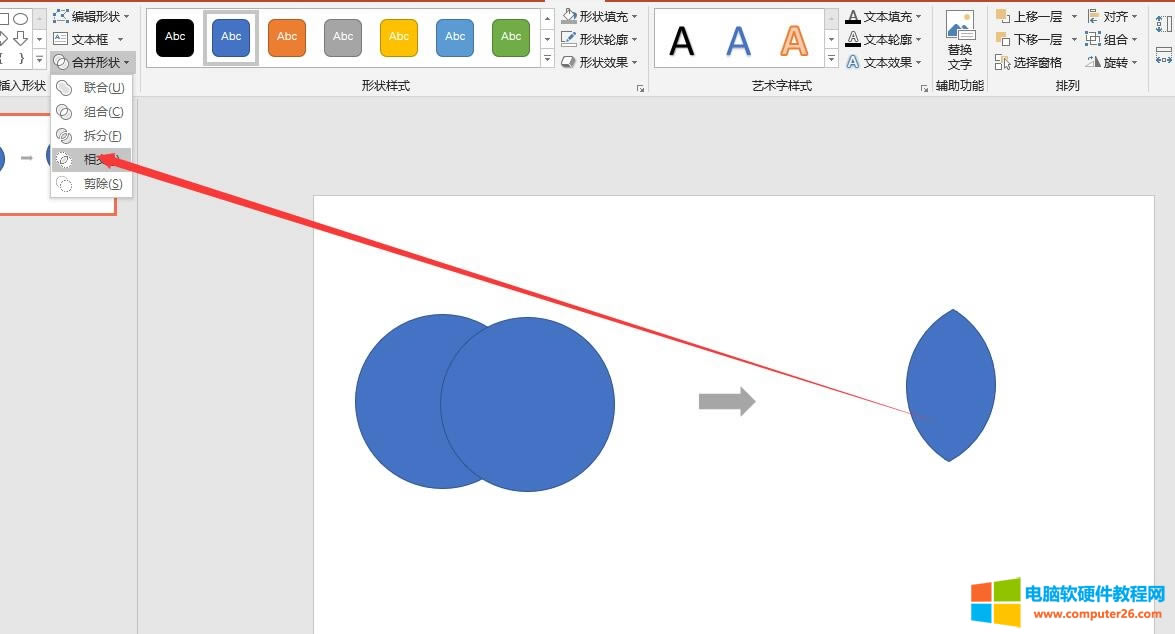Screen dimensions: 1175x634
Task: Open the 合并形状 merge shapes dropdown
Action: (x=93, y=62)
